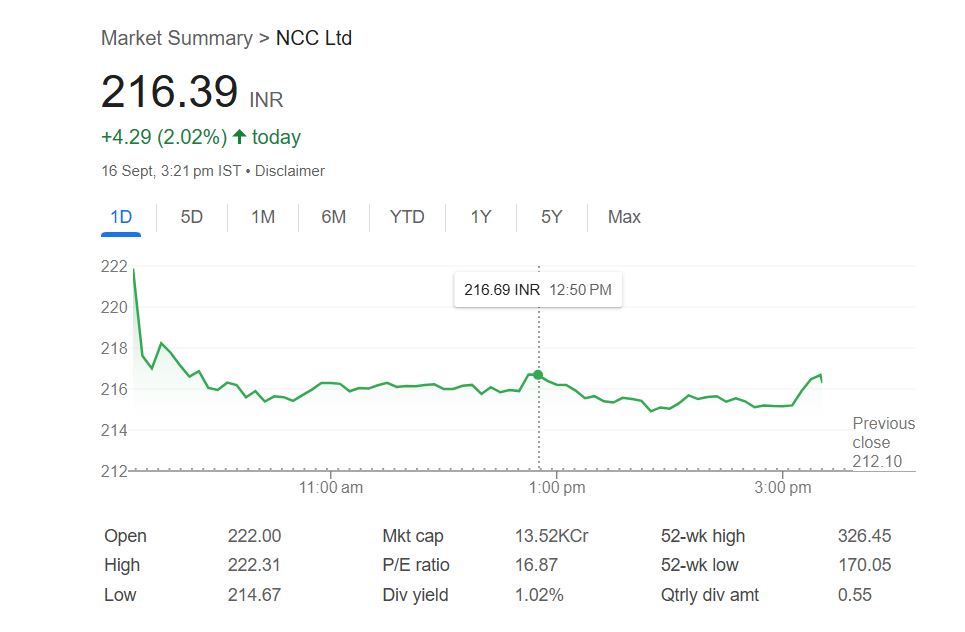Click the green dot marker on chart
The image size is (965, 632).
tap(538, 375)
